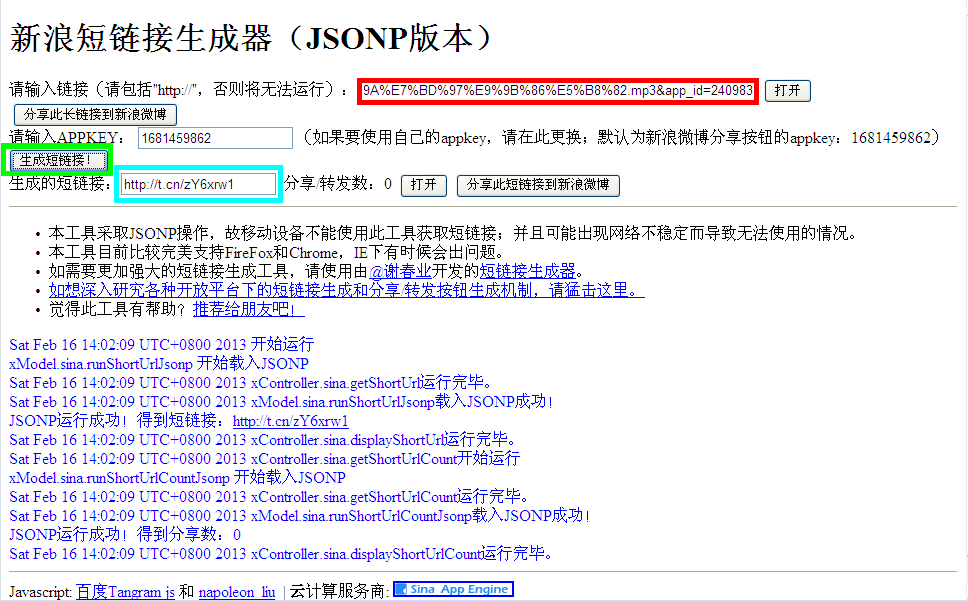Click log line xController.sina.displayShortUrl运行完毕
This screenshot has width=968, height=601.
coord(263,440)
